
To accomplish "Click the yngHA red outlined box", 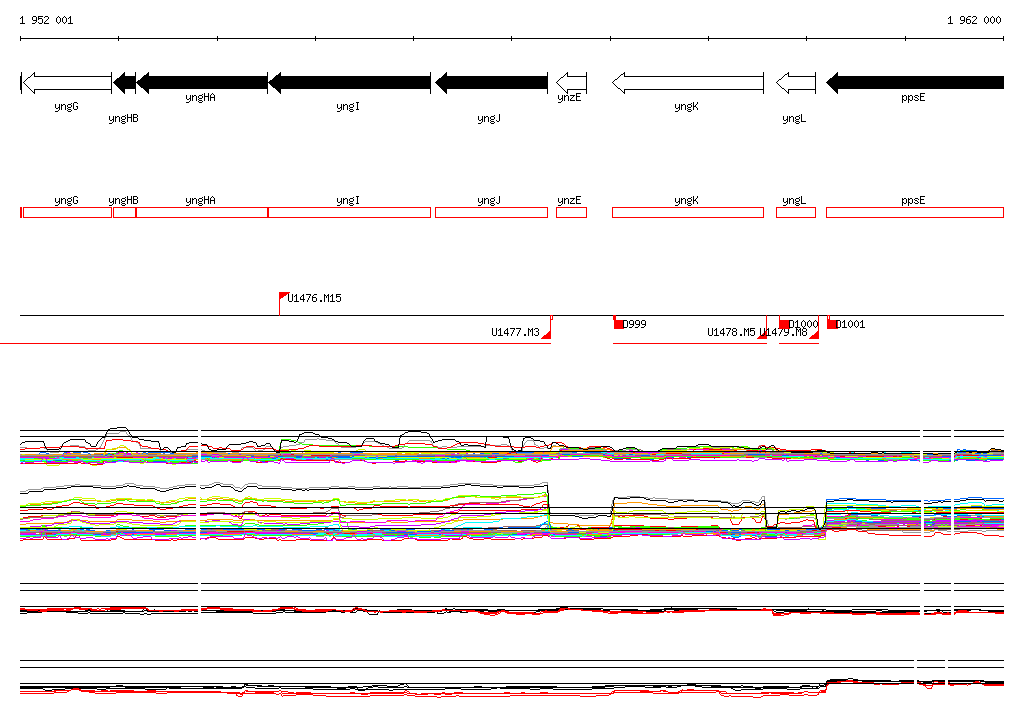I will pos(202,212).
